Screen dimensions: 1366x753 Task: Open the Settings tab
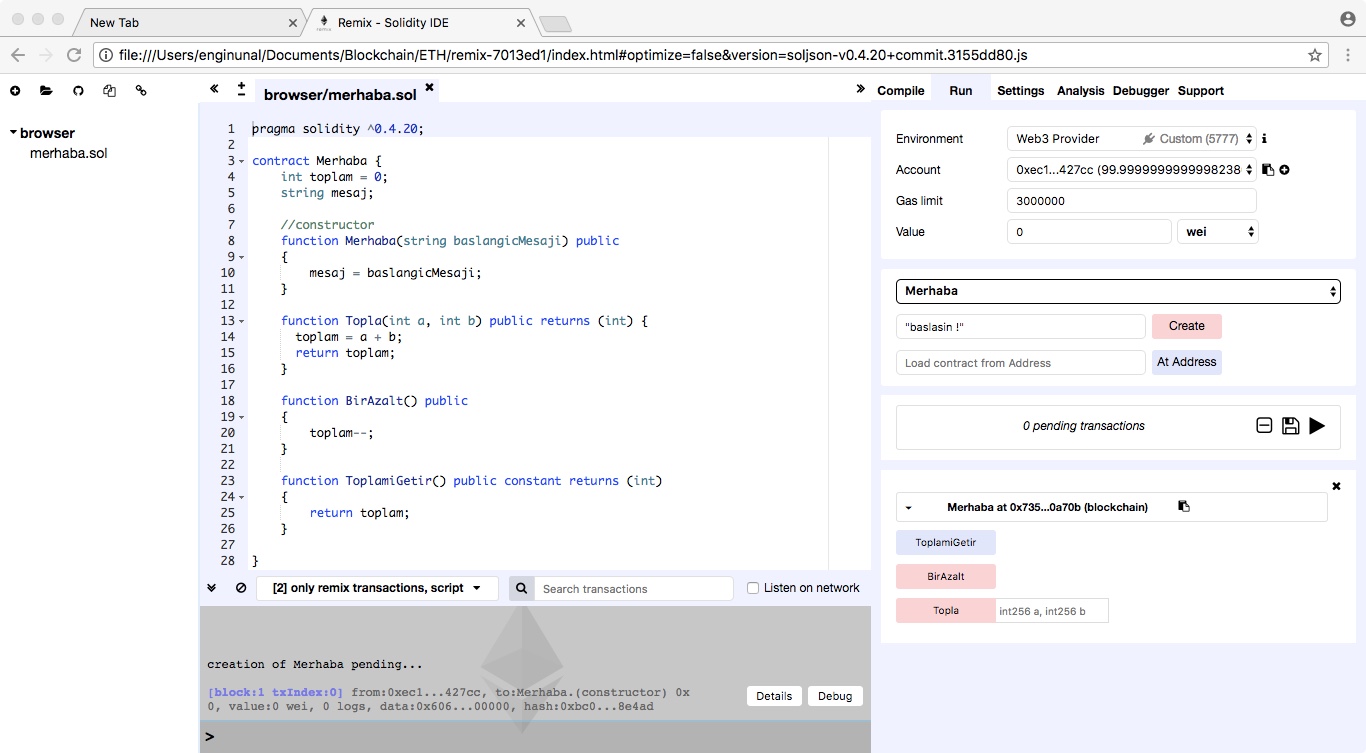[1021, 90]
